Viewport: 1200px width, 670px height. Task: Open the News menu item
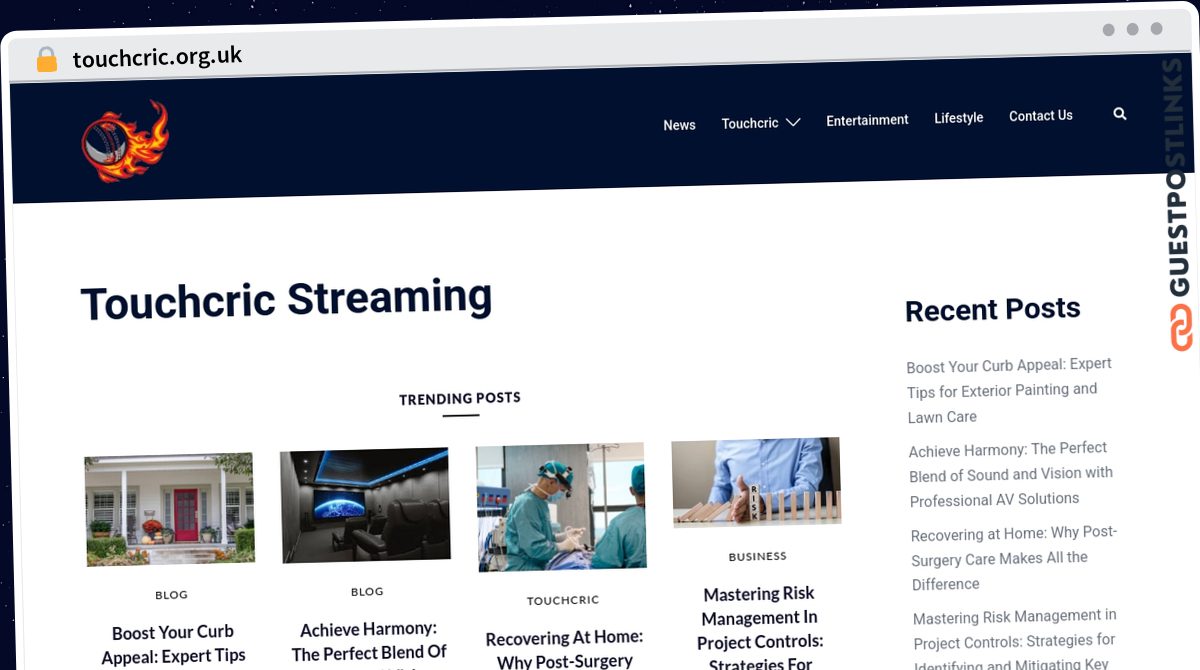(x=679, y=125)
